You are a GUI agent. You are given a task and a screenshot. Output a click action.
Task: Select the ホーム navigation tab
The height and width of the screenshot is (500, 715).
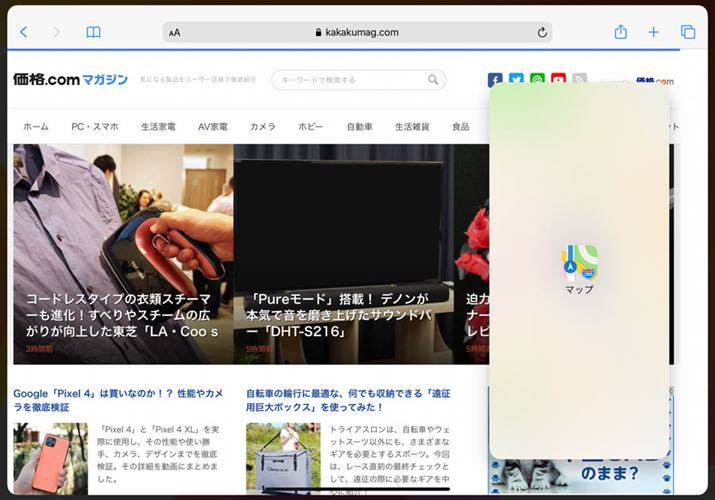pos(36,127)
